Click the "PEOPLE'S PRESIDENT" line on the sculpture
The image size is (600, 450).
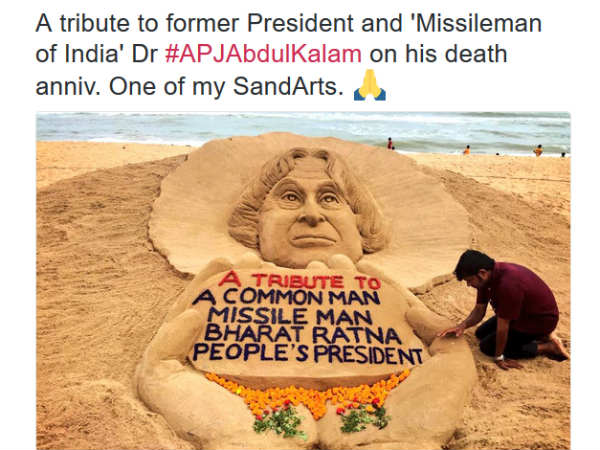[x=308, y=353]
